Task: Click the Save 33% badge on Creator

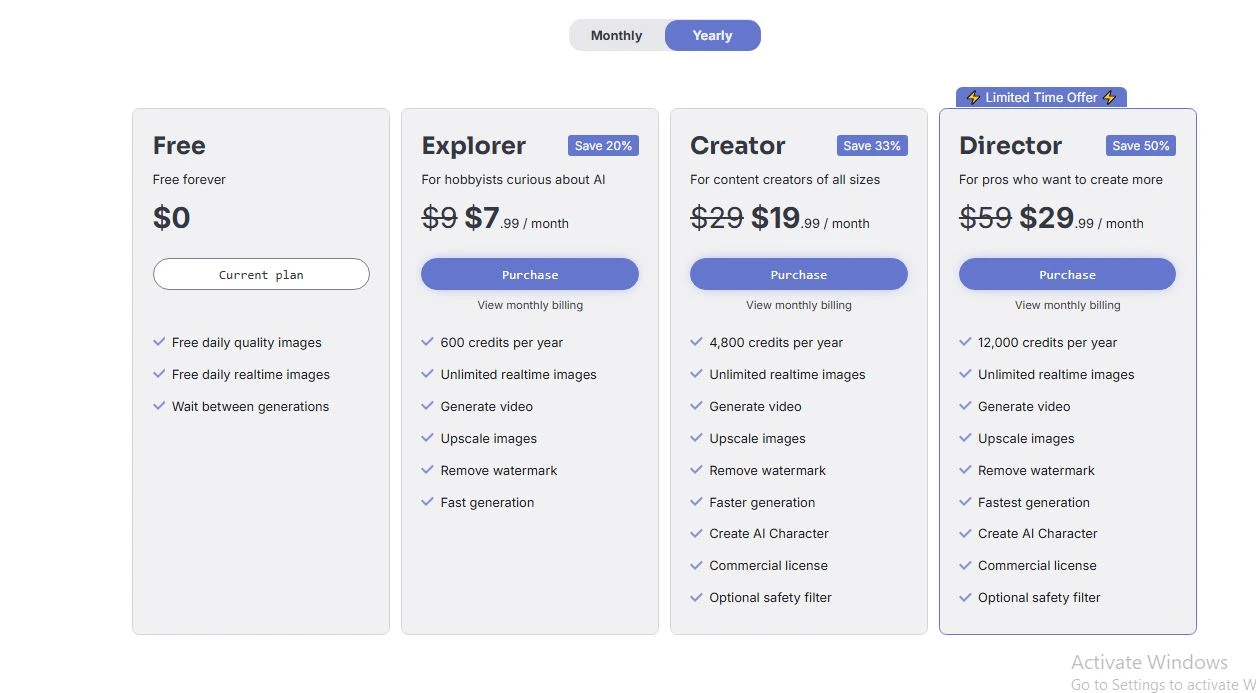Action: (872, 146)
